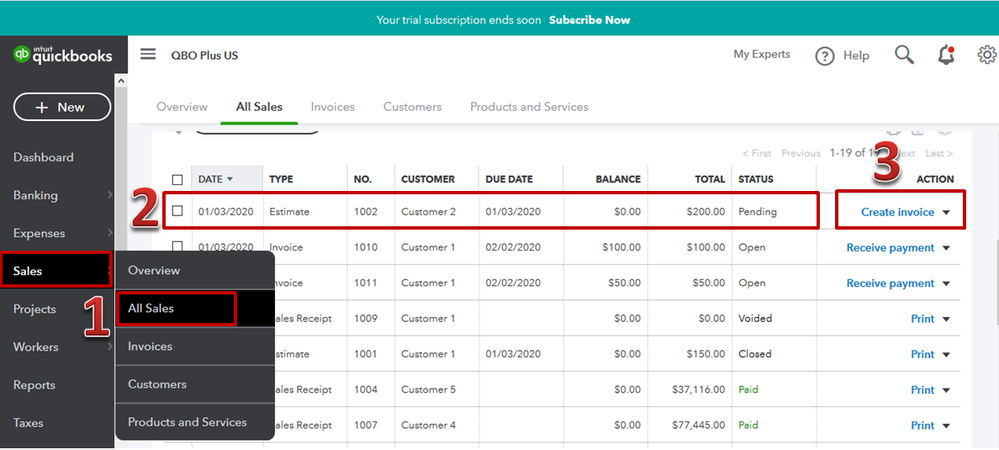
Task: Expand action dropdown for receipt 1007
Action: [946, 426]
